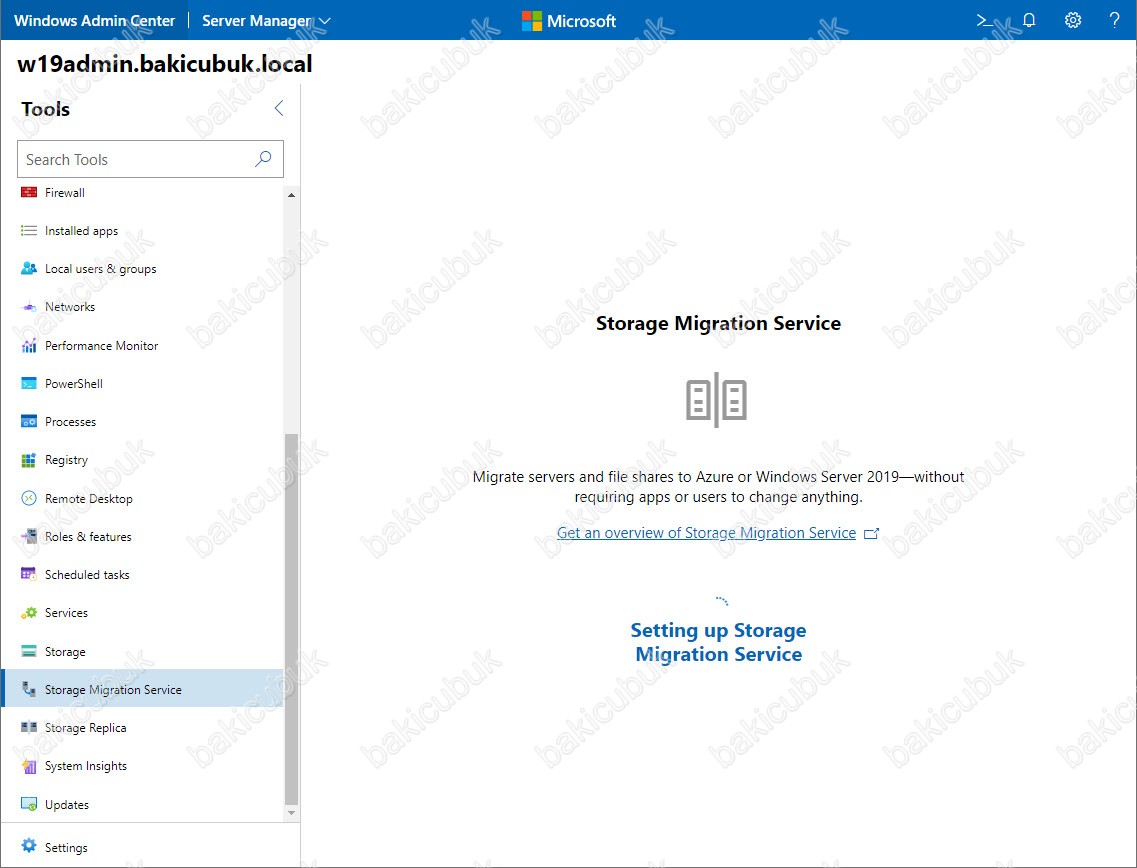Image resolution: width=1137 pixels, height=868 pixels.
Task: Click the scrollbar down arrow
Action: [x=292, y=813]
